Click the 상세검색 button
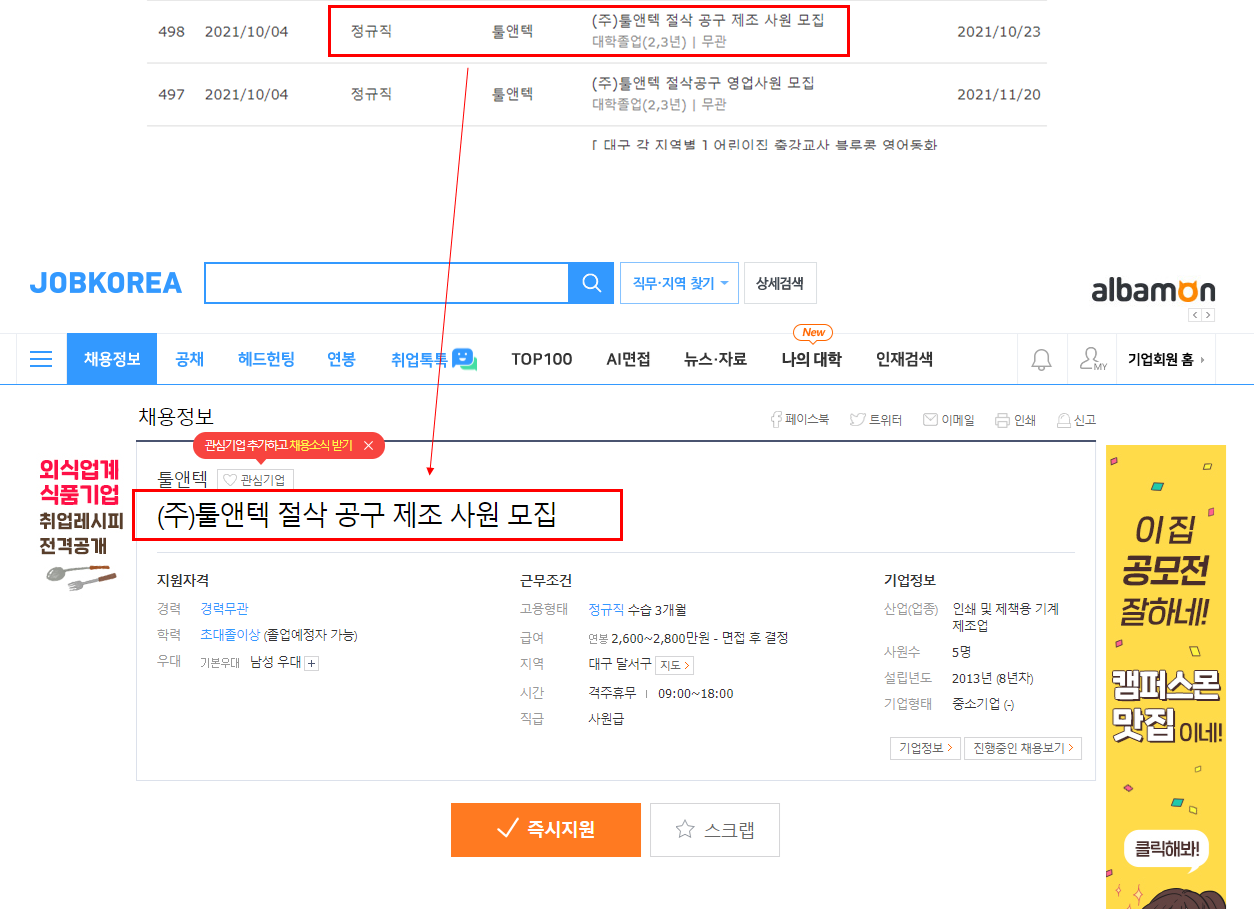Viewport: 1254px width, 909px height. 780,283
